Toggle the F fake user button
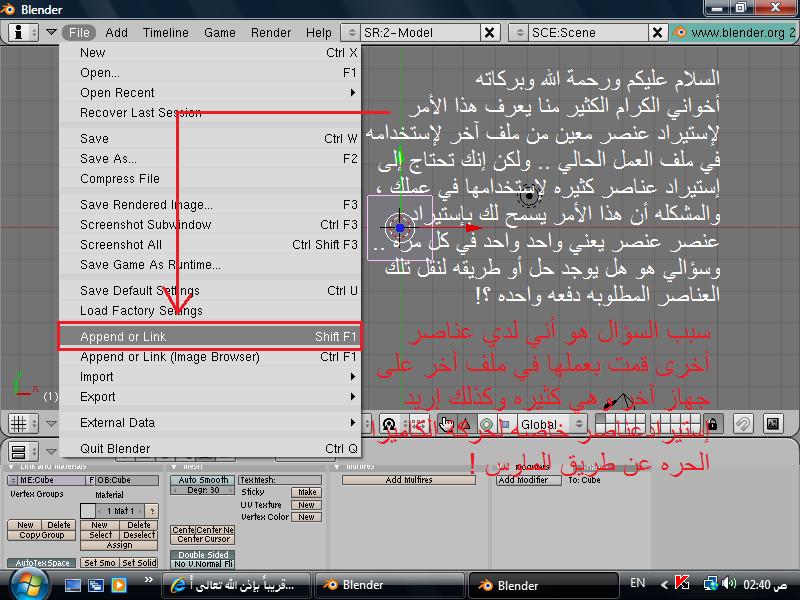800x600 pixels. (91, 480)
